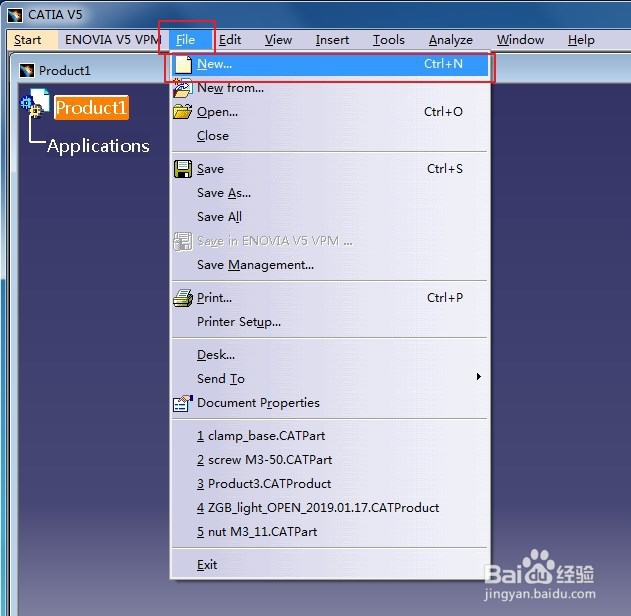Open the Help menu
The width and height of the screenshot is (631, 616).
pos(581,40)
